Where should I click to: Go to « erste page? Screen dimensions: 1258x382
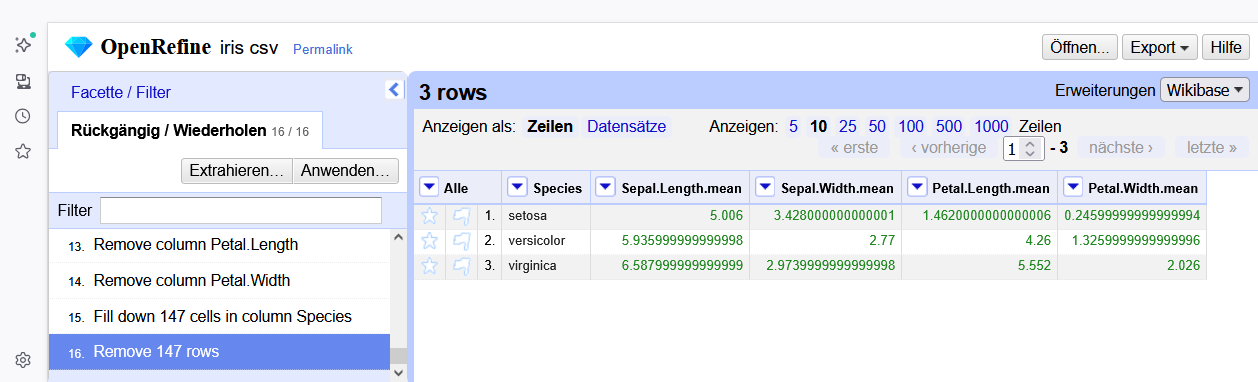[x=854, y=147]
